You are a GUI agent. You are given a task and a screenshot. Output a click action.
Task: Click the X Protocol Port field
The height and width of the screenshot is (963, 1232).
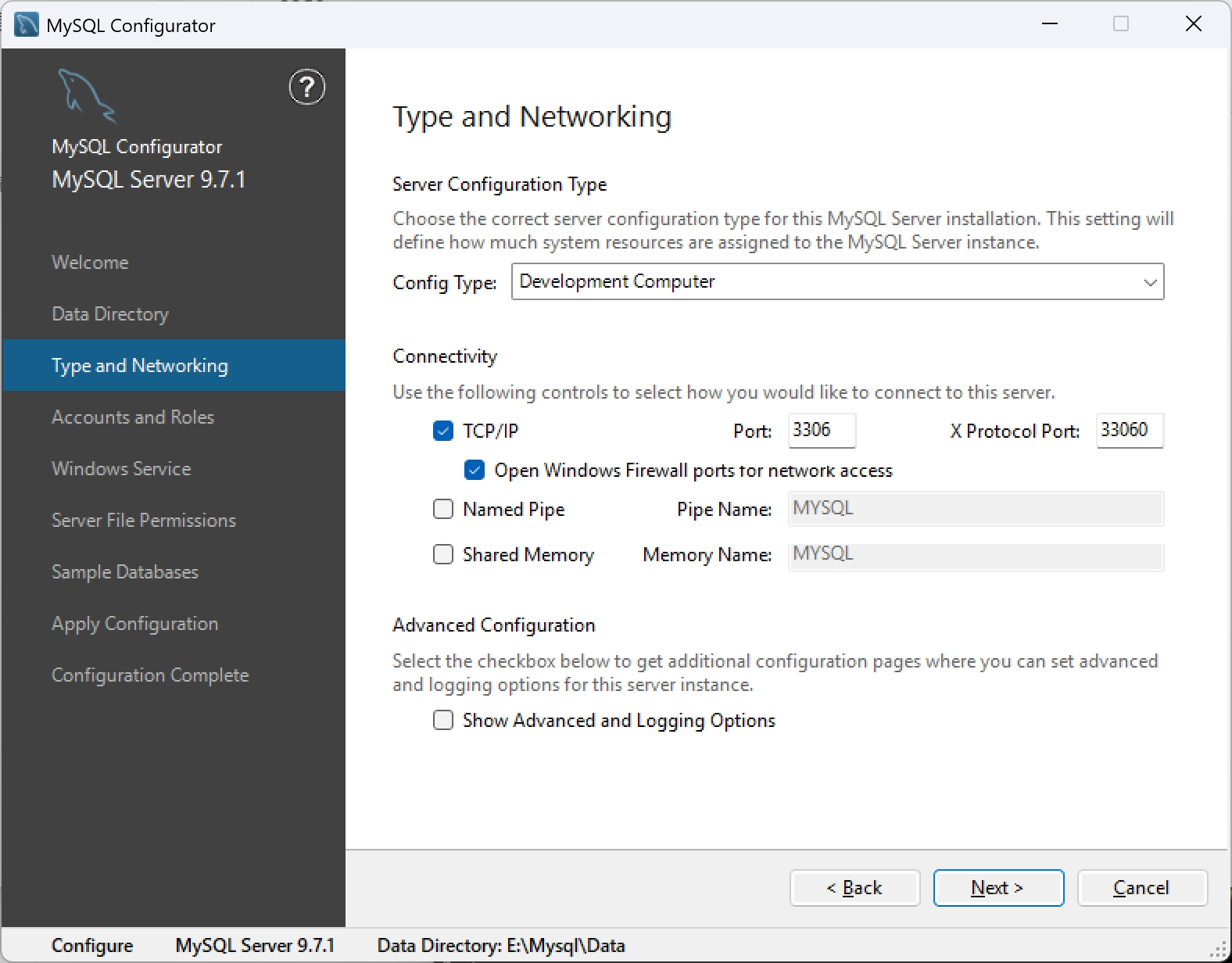1130,430
